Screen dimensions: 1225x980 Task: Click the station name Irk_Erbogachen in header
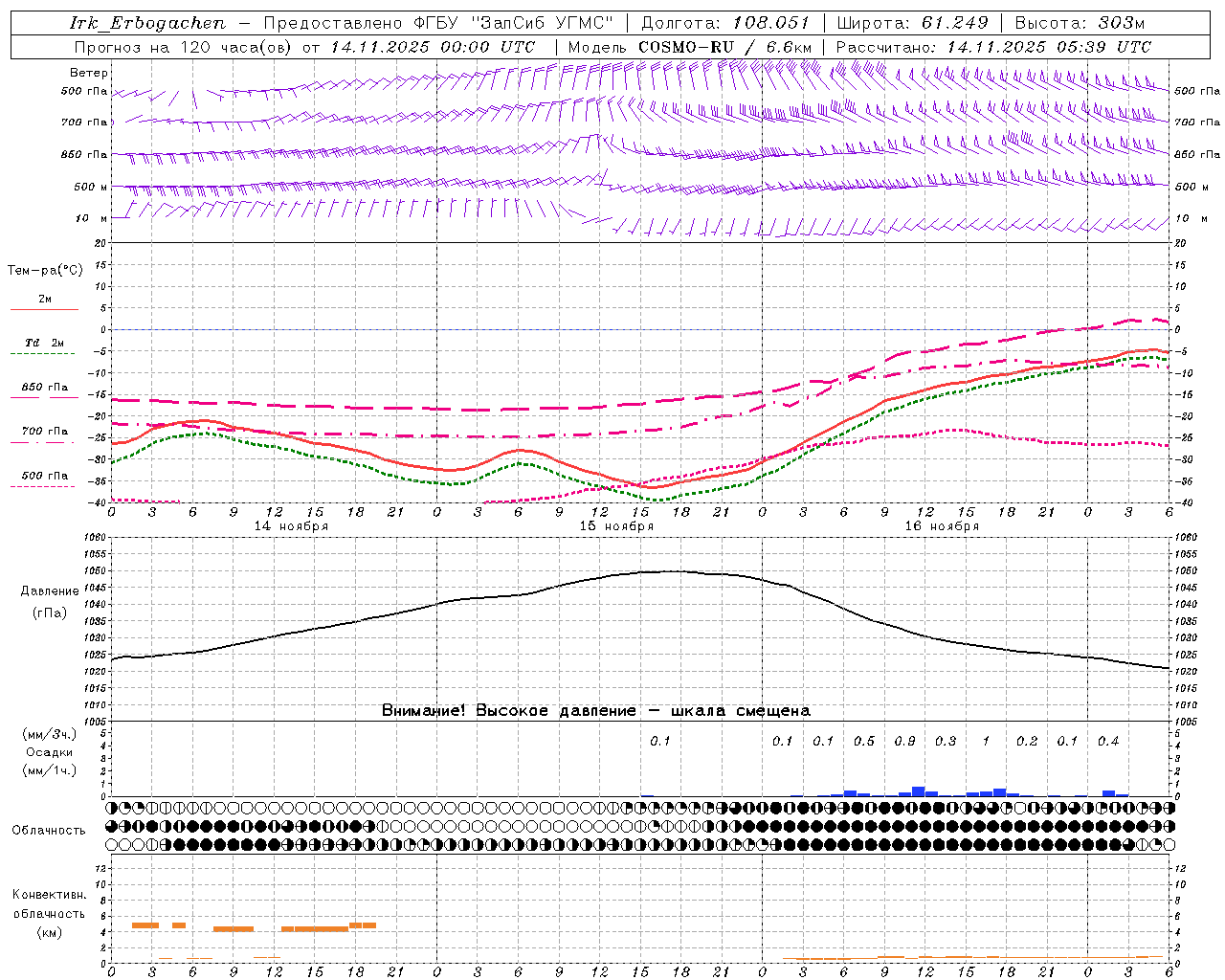[x=146, y=23]
